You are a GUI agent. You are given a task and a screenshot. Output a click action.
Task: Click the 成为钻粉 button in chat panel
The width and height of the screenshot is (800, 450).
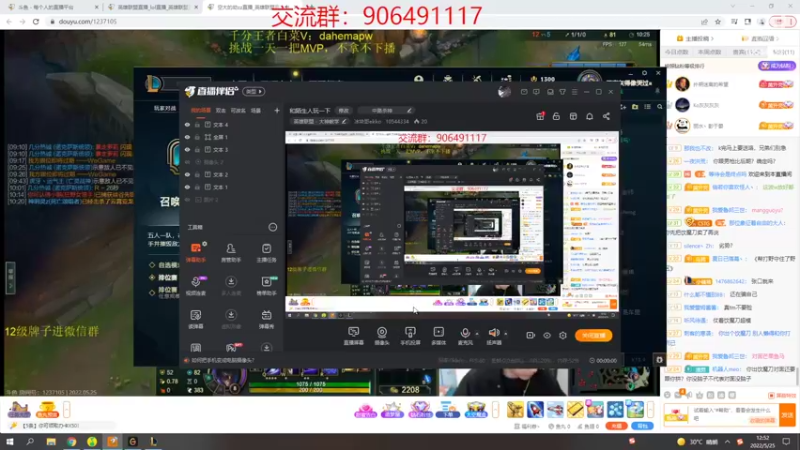776,66
